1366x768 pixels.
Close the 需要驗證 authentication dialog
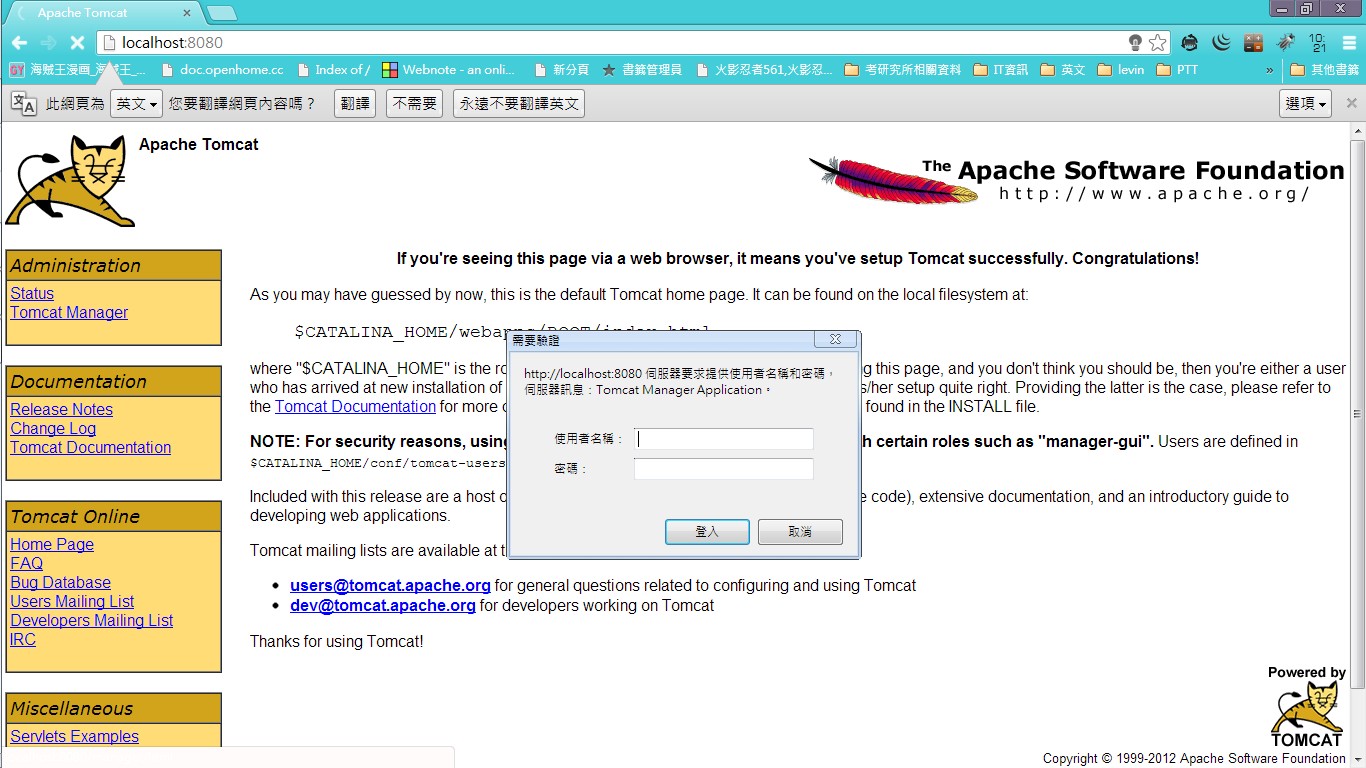click(x=835, y=339)
